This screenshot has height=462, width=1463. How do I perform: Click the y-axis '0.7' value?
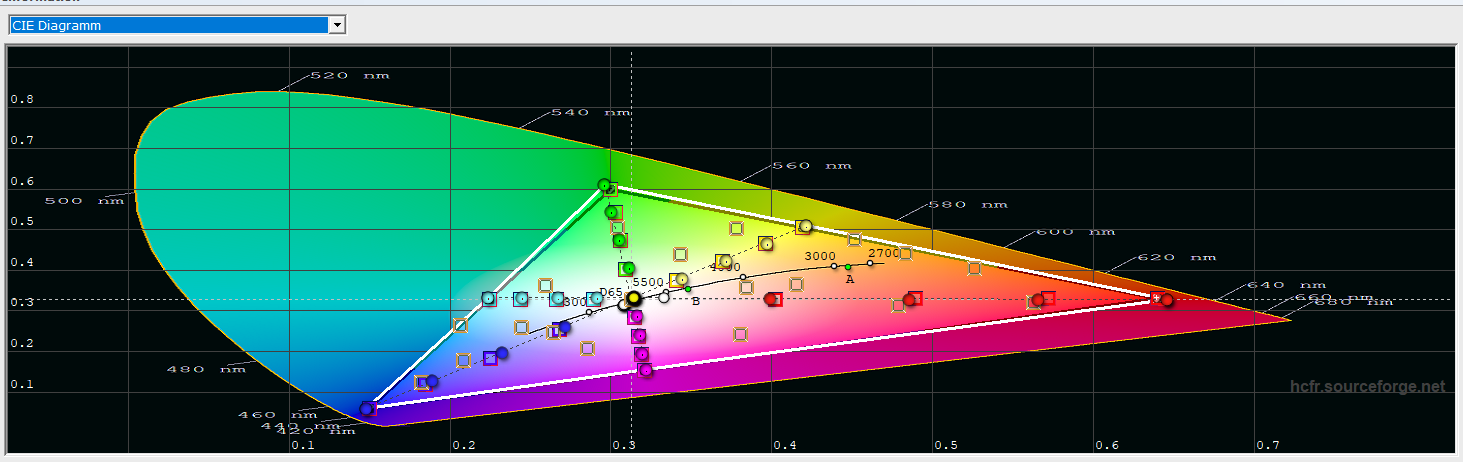pos(21,140)
